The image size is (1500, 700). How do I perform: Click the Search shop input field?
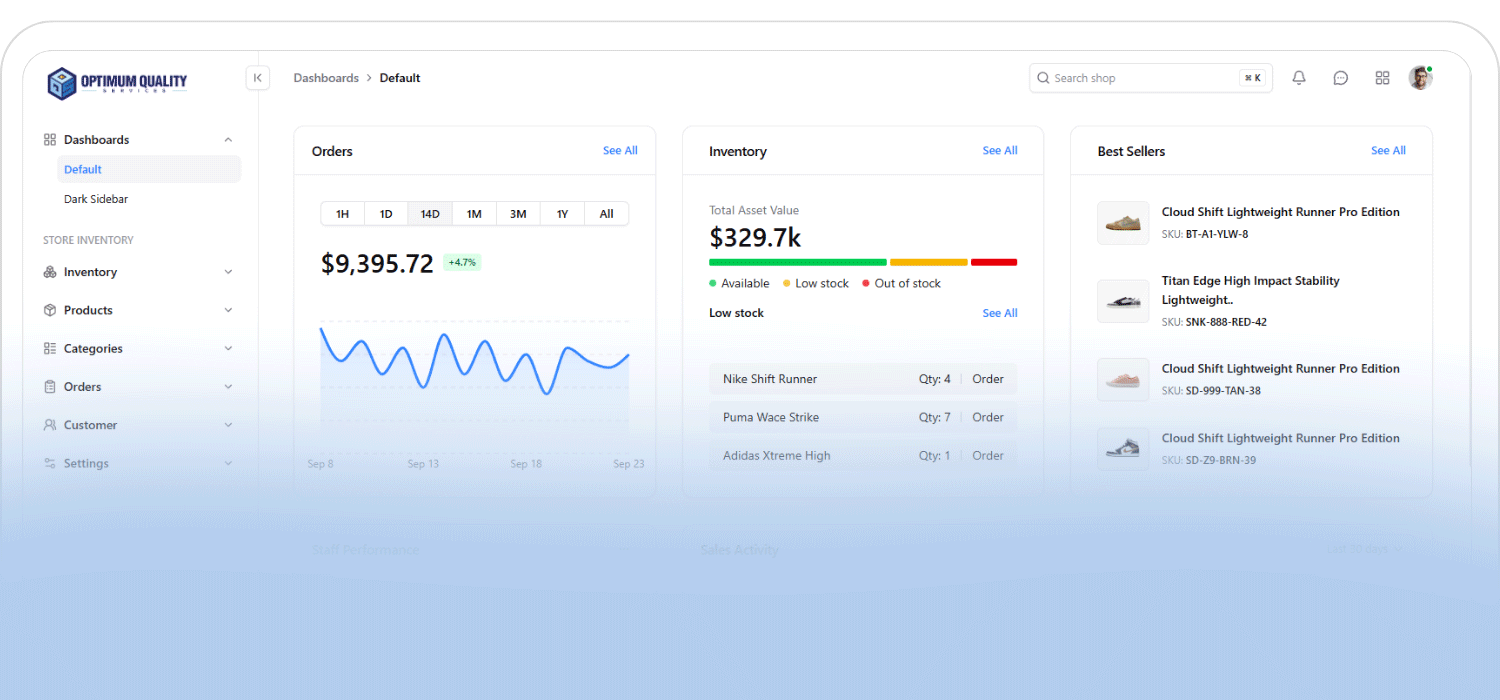coord(1140,78)
